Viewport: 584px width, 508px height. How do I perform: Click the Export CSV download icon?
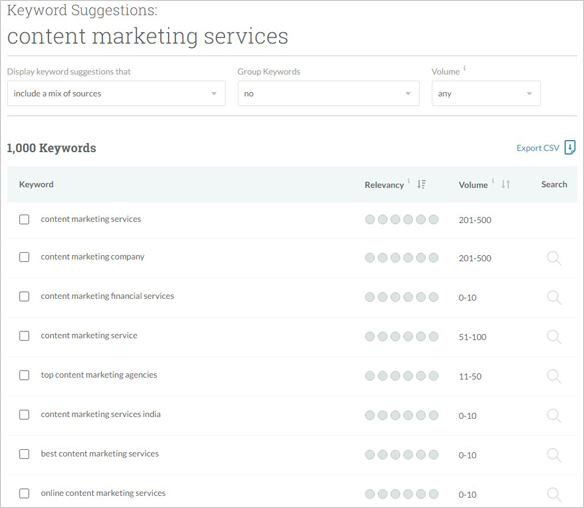(570, 147)
